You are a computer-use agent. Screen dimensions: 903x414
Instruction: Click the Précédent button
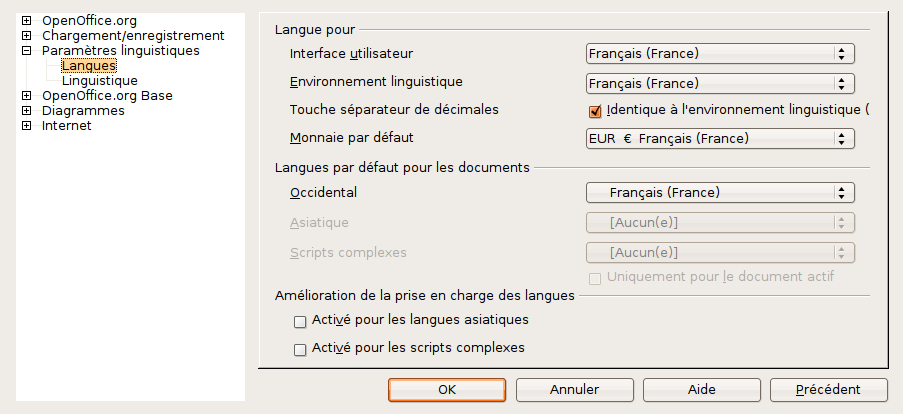click(828, 390)
